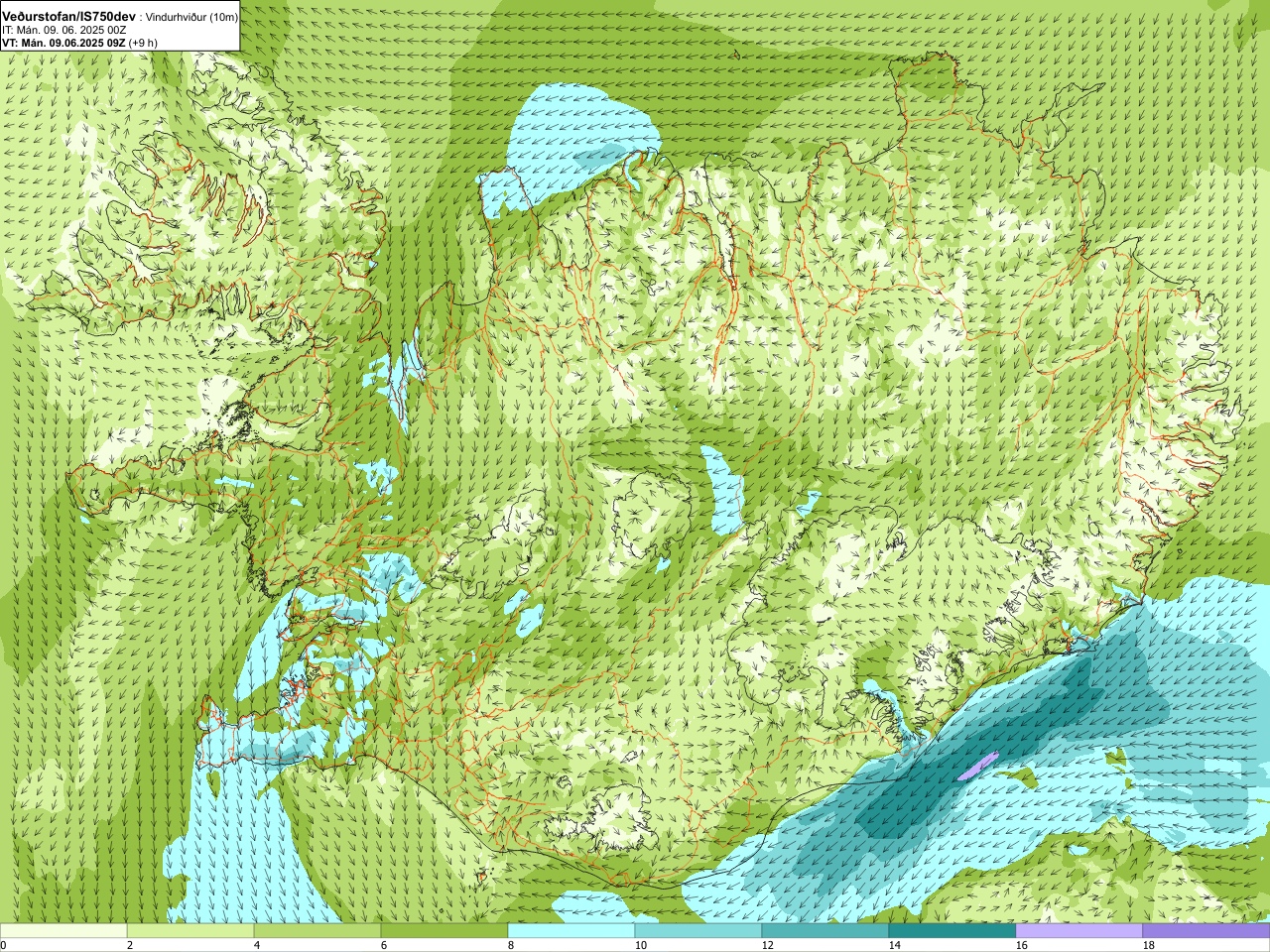The image size is (1270, 952).
Task: Click the 16–18 lavender legend segment
Action: coord(1079,931)
